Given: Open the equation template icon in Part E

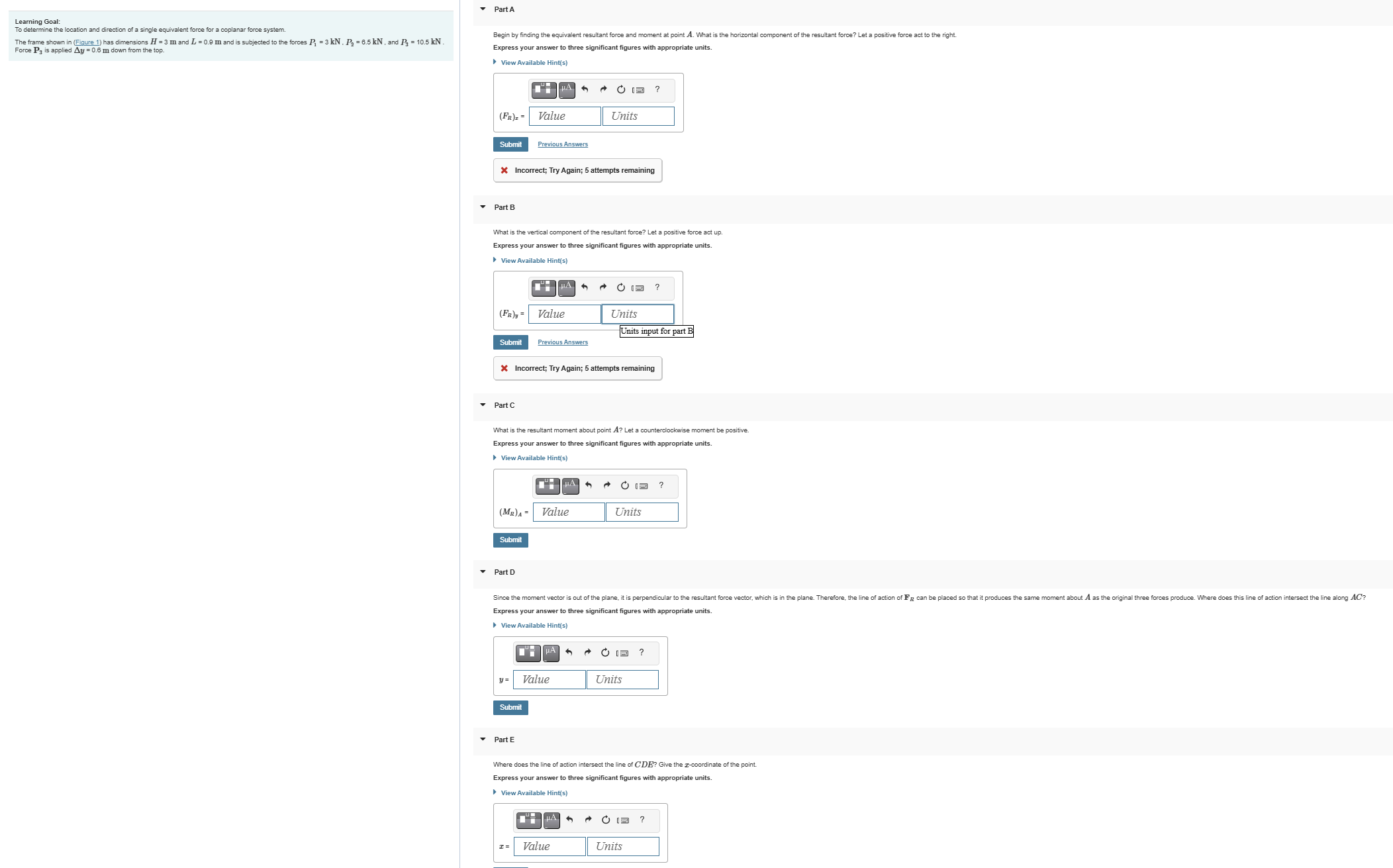Looking at the screenshot, I should click(528, 820).
